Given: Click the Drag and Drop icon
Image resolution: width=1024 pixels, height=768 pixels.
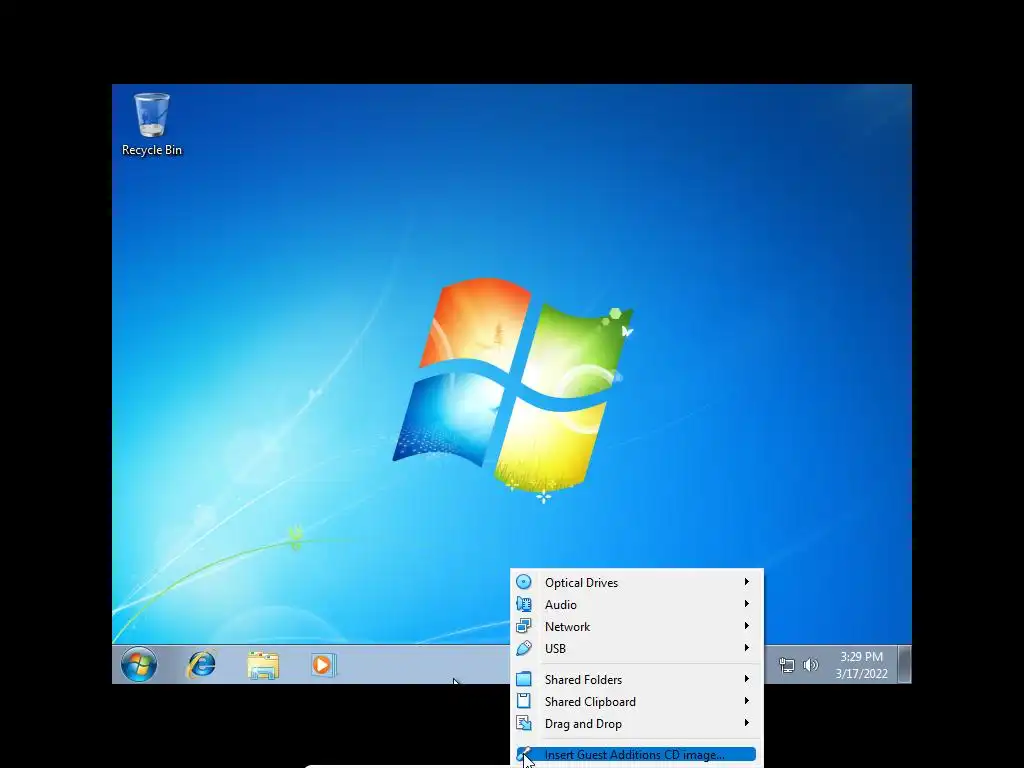Looking at the screenshot, I should pos(524,724).
